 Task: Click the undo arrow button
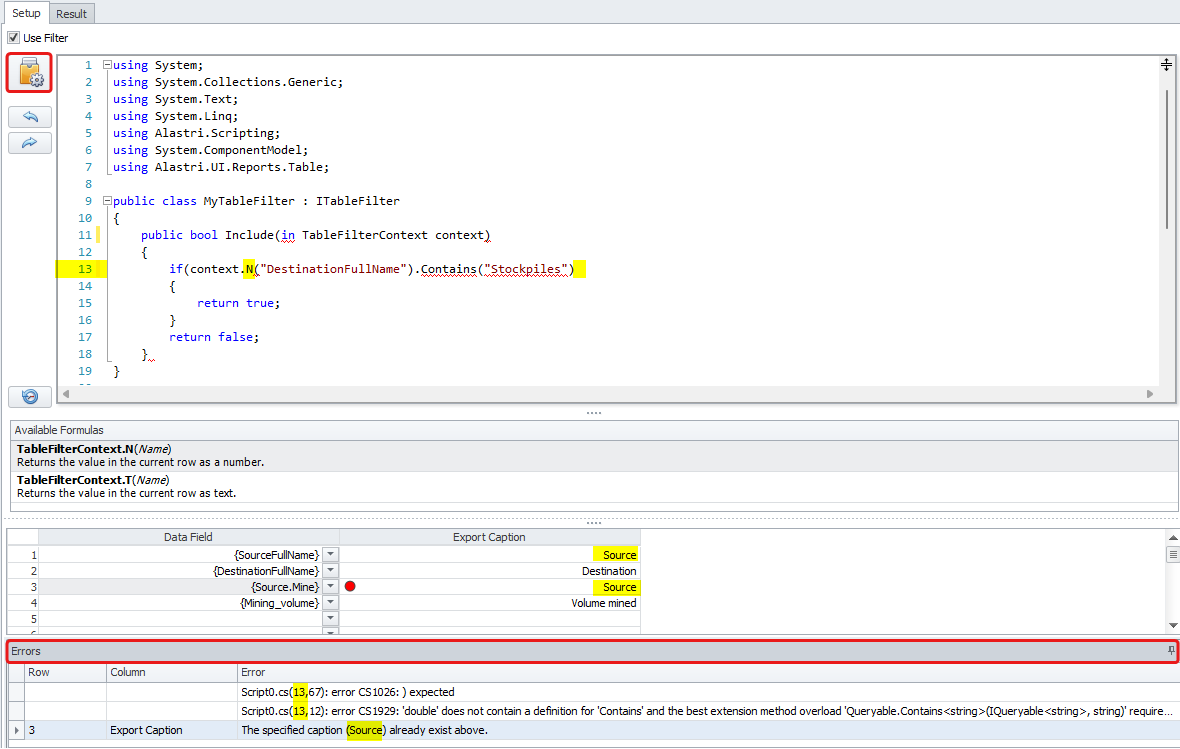(30, 117)
